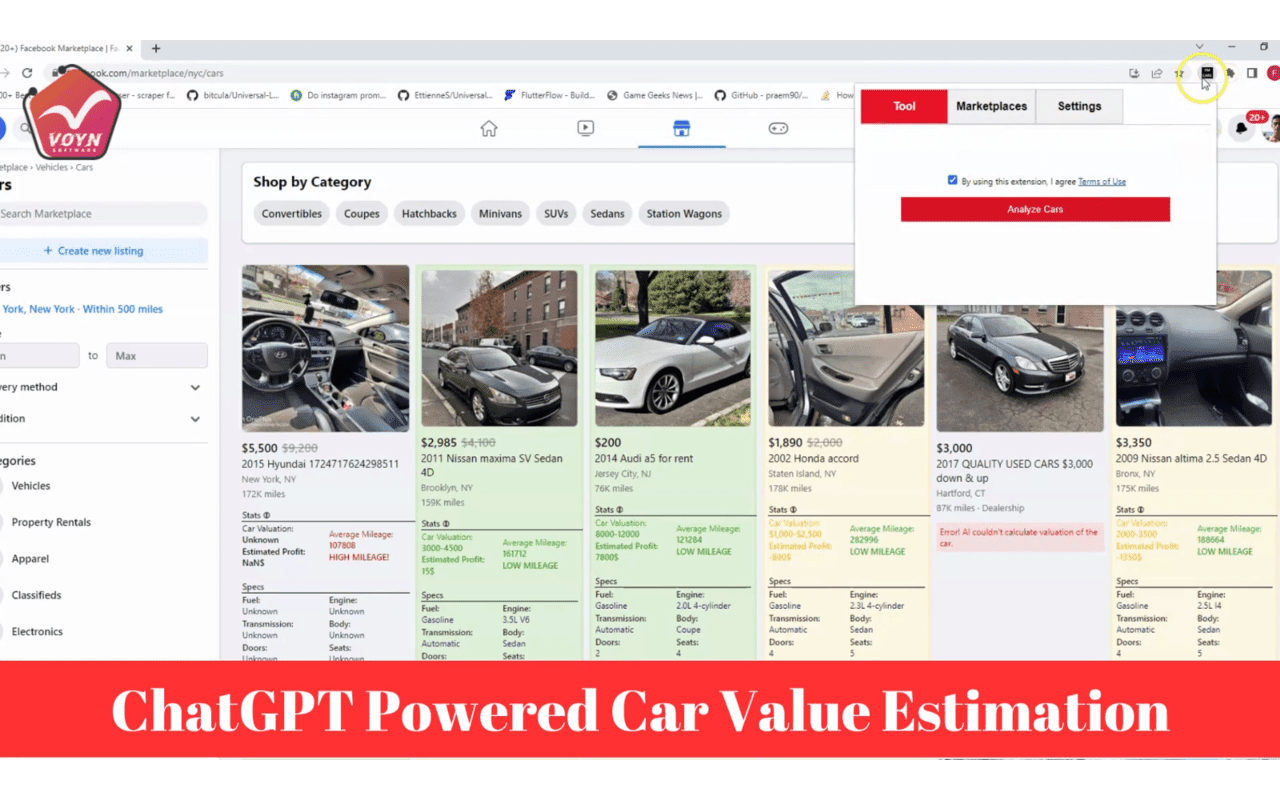The width and height of the screenshot is (1280, 800).
Task: Open the FM Cars extension icon
Action: click(x=1207, y=73)
